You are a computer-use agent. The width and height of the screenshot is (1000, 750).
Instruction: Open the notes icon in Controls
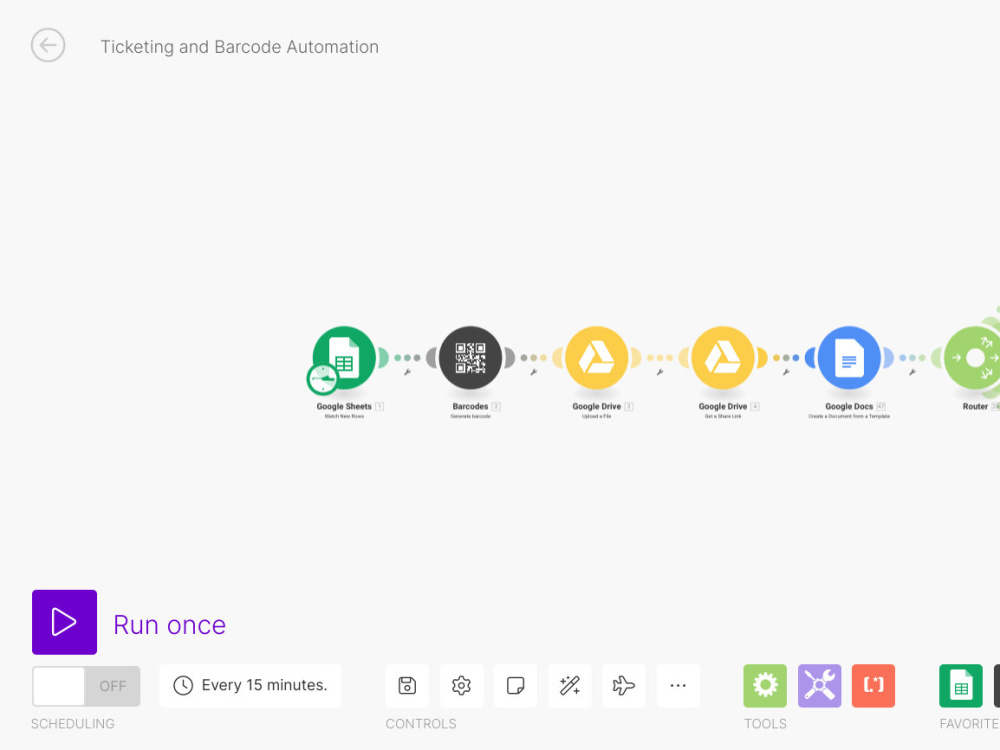[515, 686]
